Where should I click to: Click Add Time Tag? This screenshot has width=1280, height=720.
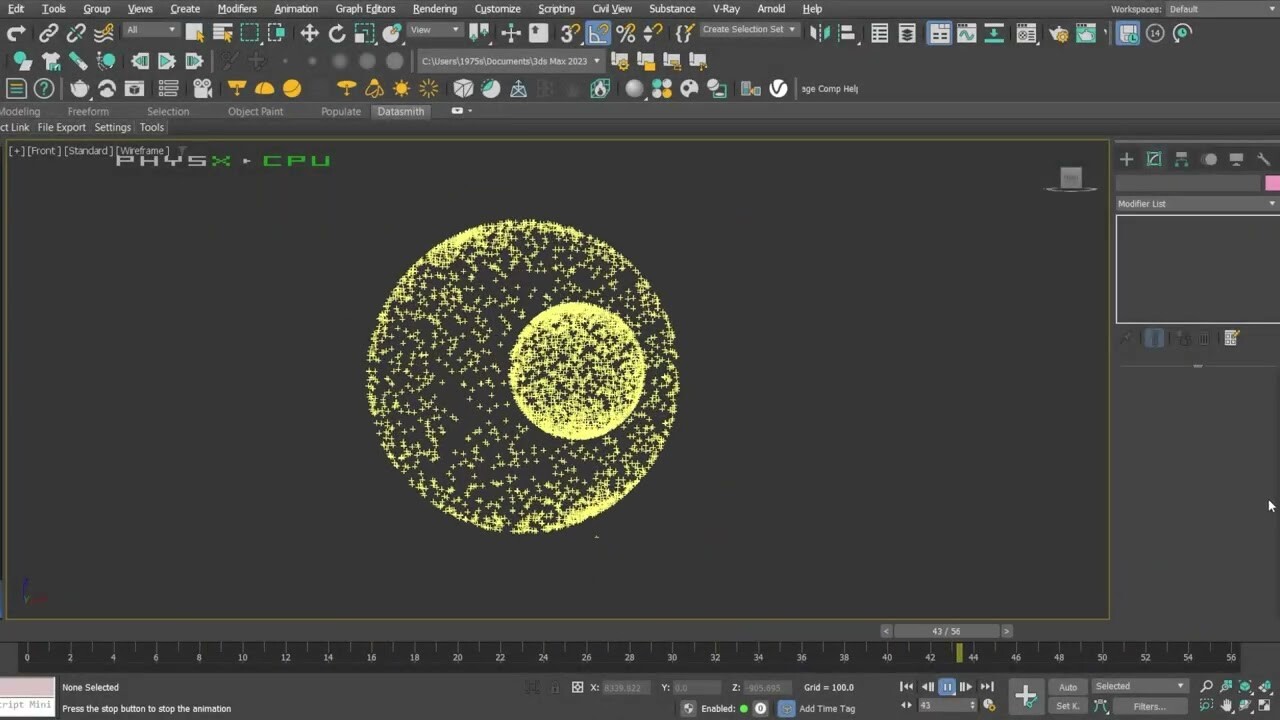826,708
